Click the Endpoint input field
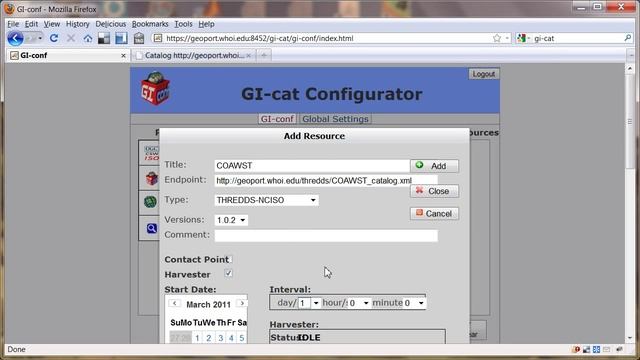The height and width of the screenshot is (360, 640). click(326, 181)
